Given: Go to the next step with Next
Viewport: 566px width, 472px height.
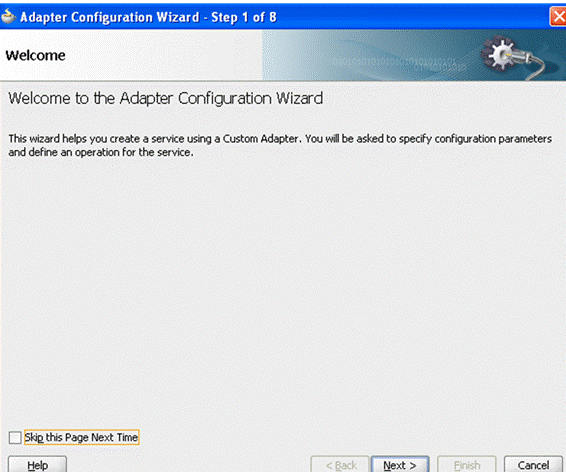Looking at the screenshot, I should (x=400, y=465).
